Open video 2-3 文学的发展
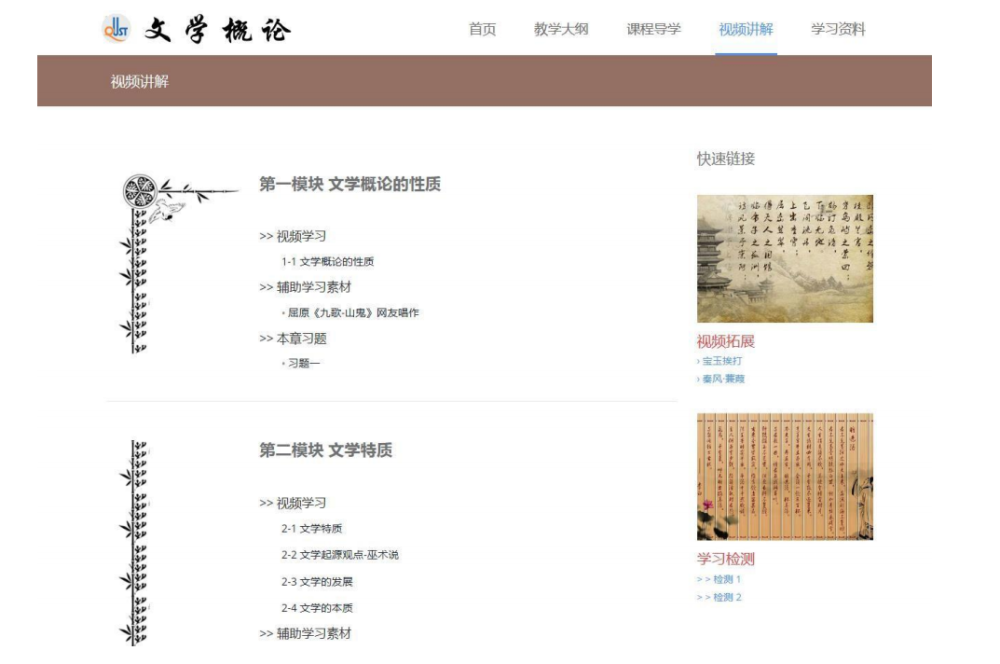1000x664 pixels. [317, 582]
